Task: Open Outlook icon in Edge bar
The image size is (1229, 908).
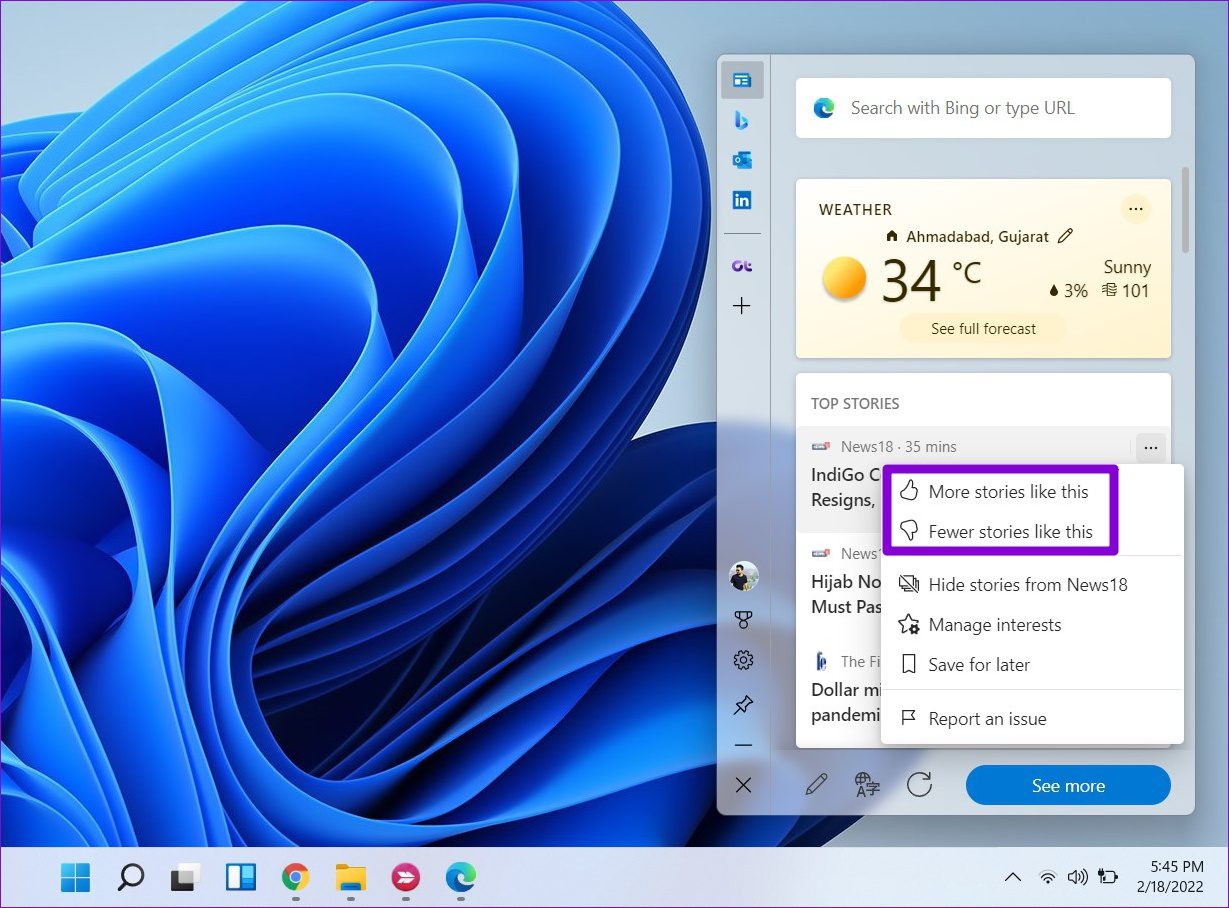Action: point(742,160)
